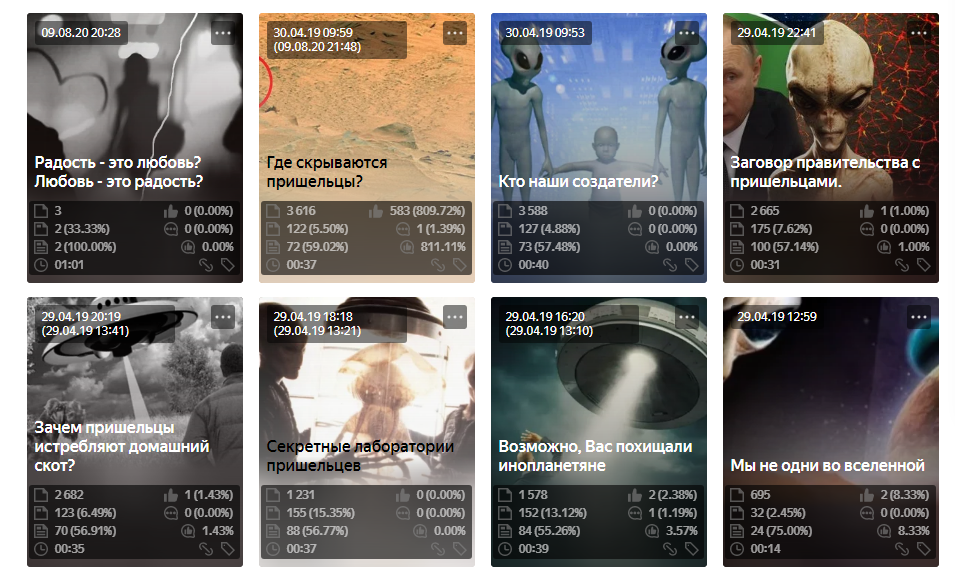
Task: Open article 'Заговор правительства с пришельцами'
Action: pyautogui.click(x=825, y=172)
